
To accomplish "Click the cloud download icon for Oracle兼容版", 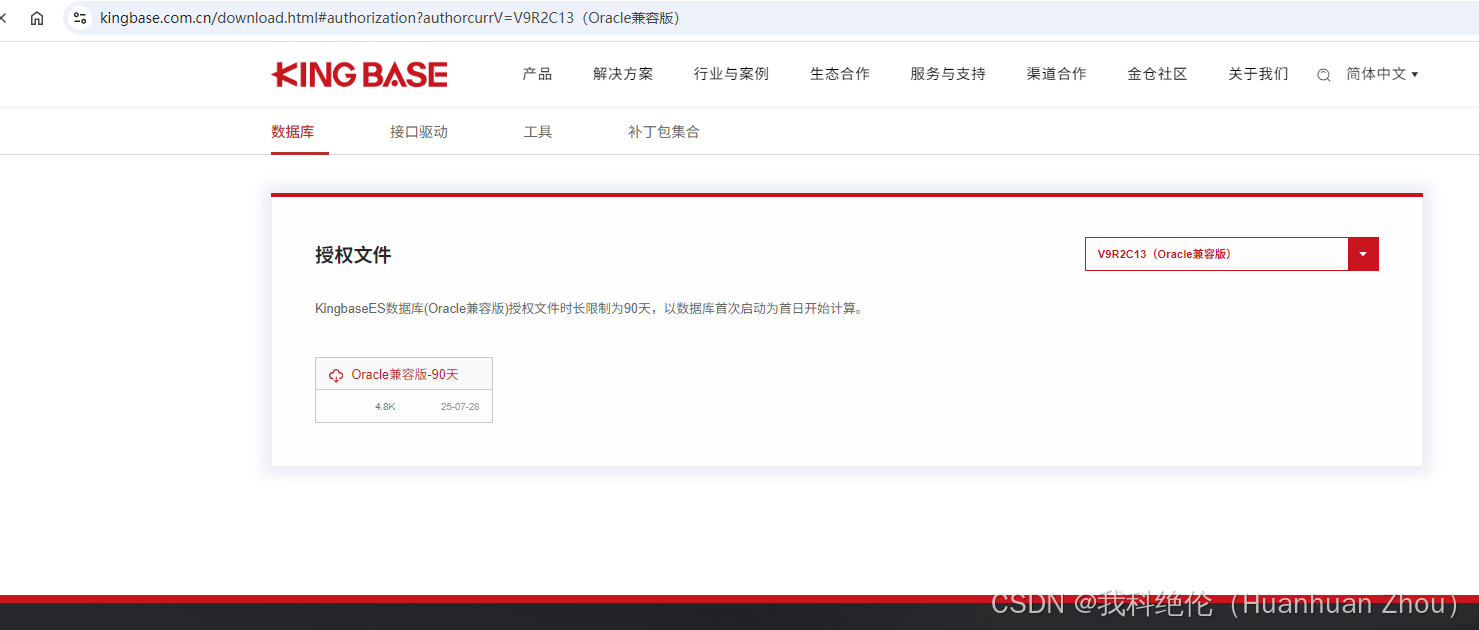I will [336, 375].
